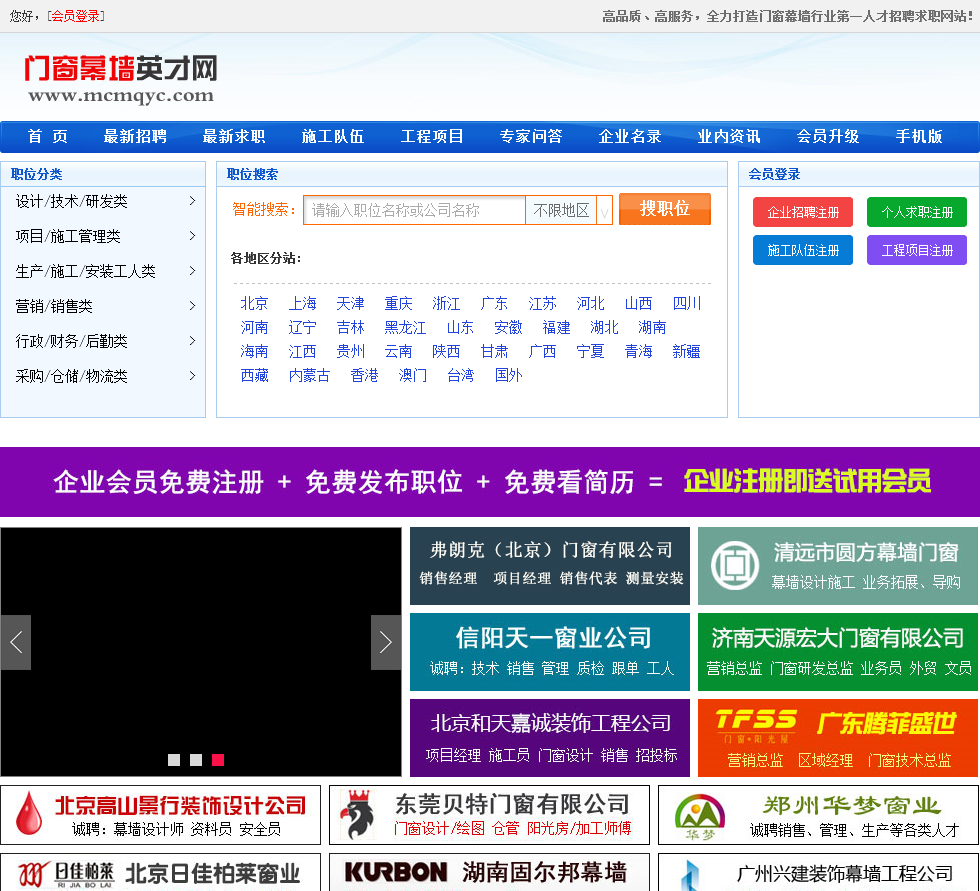The width and height of the screenshot is (980, 891).
Task: Open 会员升级 navigation item
Action: click(828, 136)
